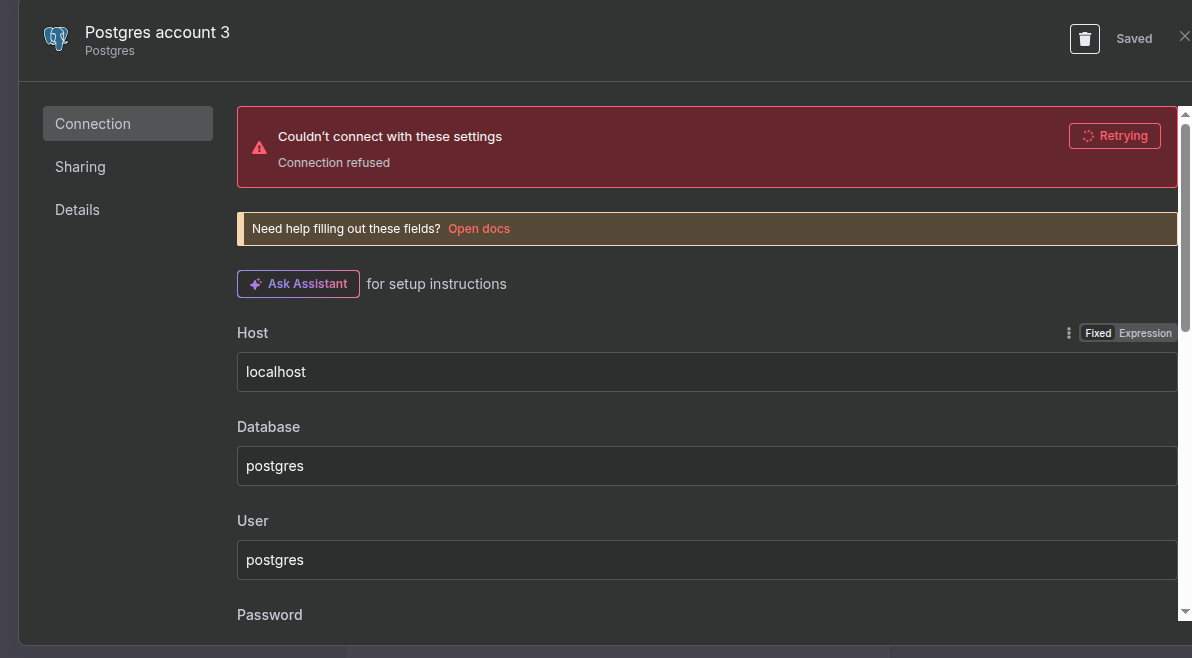The image size is (1192, 658).
Task: Focus the Host input containing localhost
Action: click(707, 372)
